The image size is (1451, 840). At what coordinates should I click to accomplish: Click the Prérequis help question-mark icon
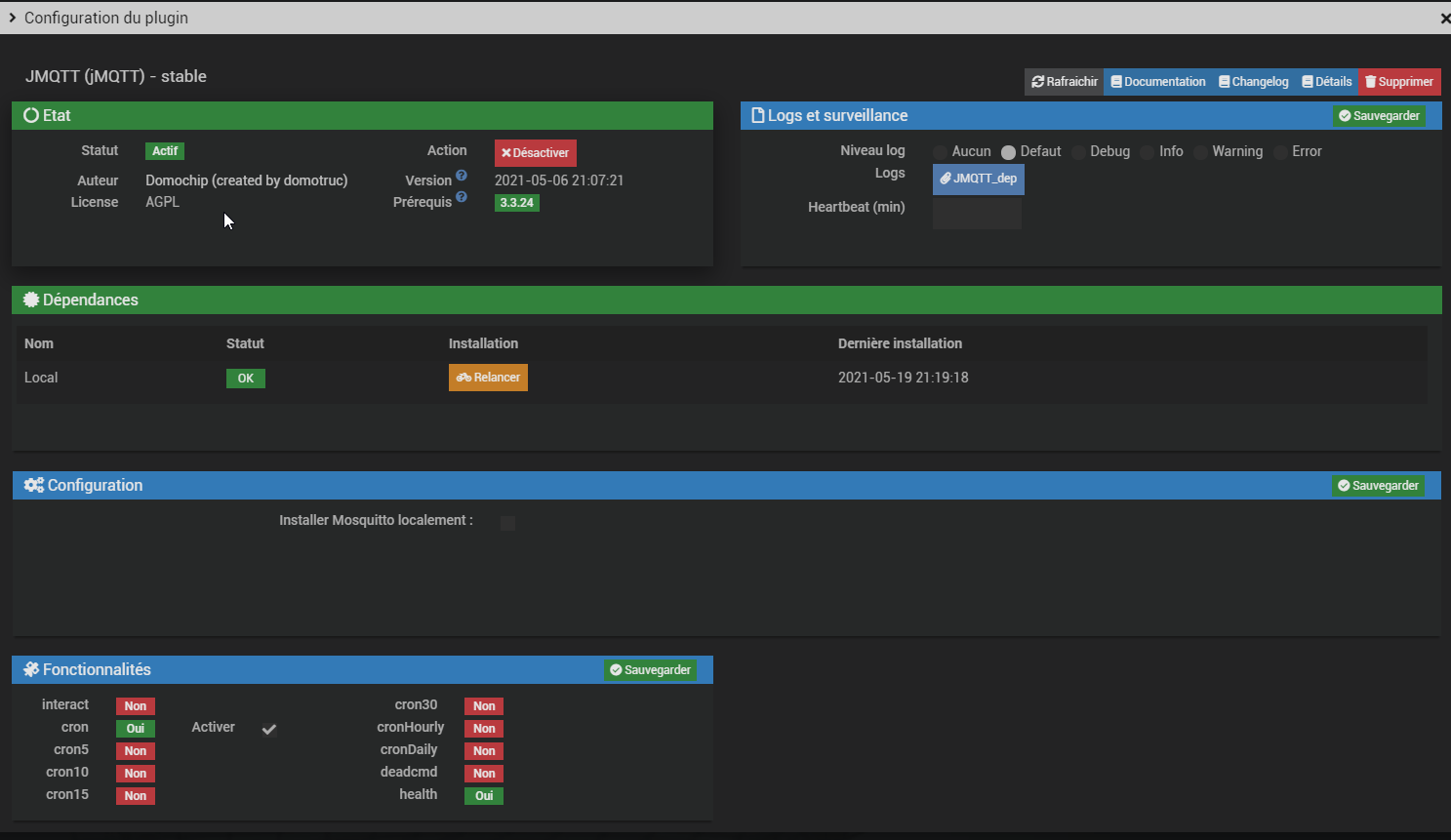pyautogui.click(x=462, y=197)
